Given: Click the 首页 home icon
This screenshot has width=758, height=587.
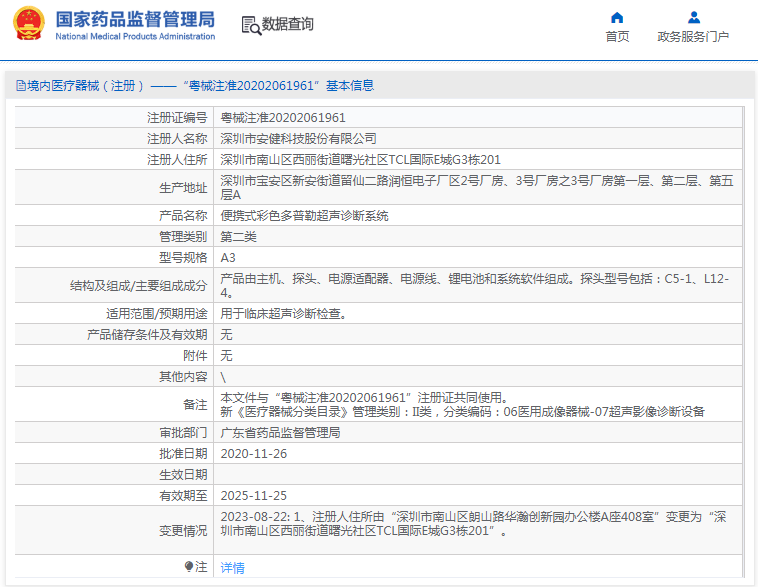Looking at the screenshot, I should click(617, 18).
